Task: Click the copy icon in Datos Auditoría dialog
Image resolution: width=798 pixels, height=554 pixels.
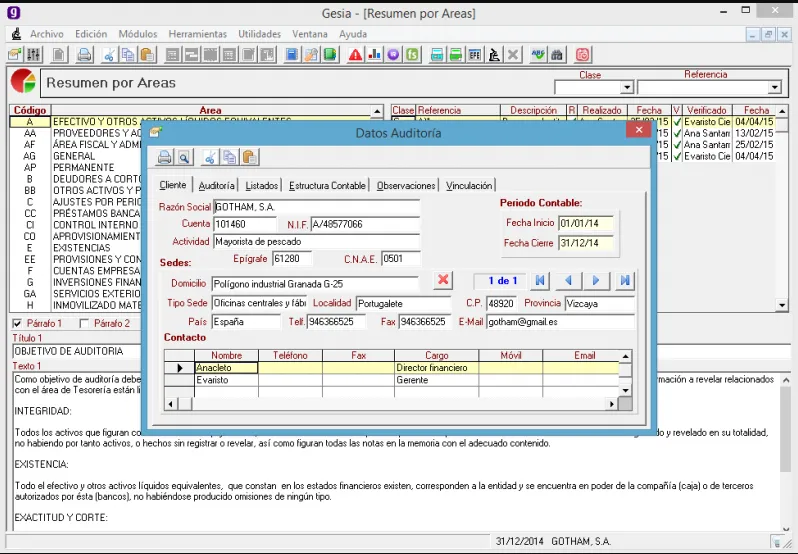Action: click(x=230, y=157)
